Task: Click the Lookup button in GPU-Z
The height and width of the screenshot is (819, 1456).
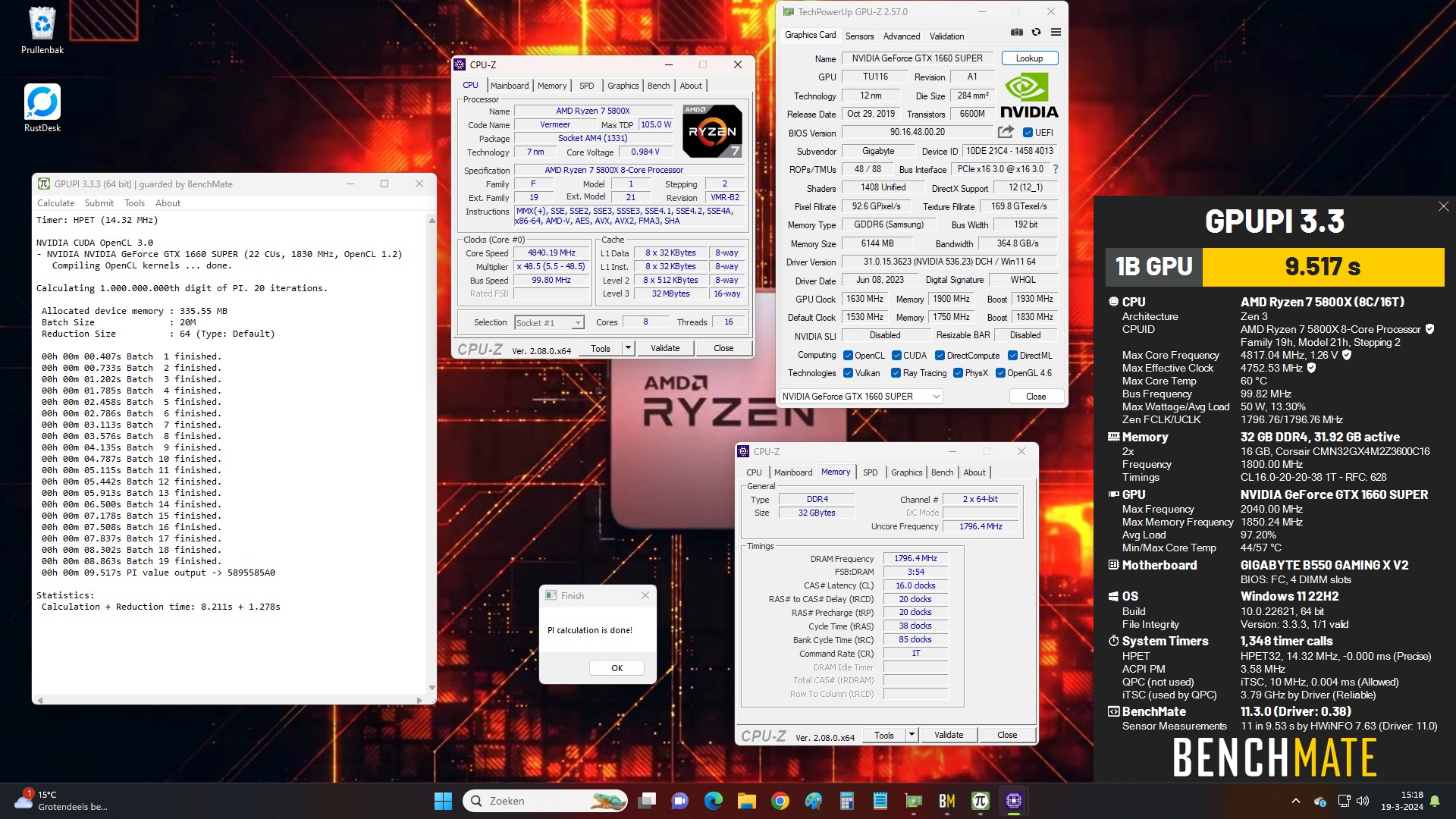Action: 1029,58
